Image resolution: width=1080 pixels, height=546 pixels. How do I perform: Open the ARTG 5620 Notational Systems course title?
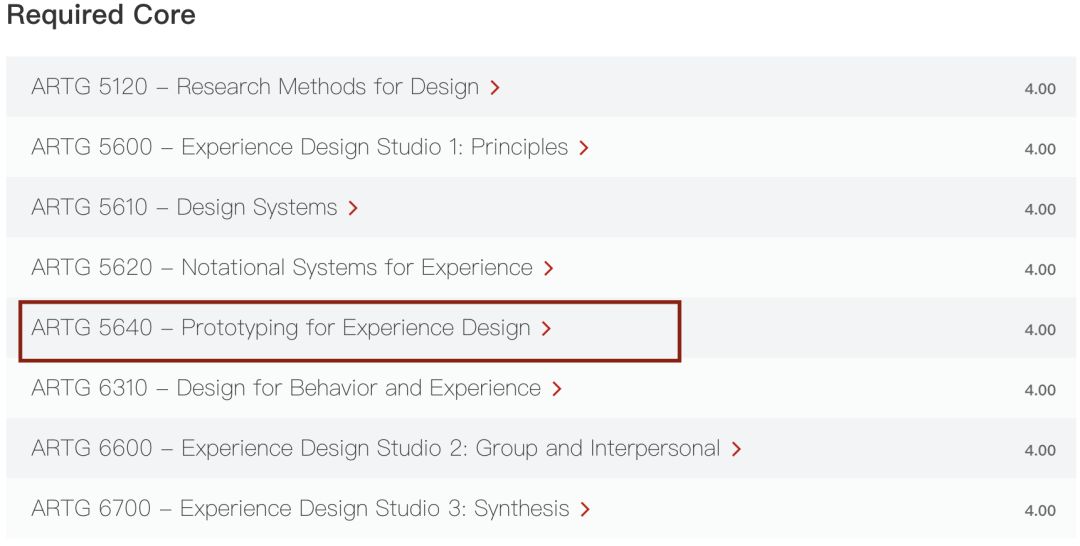tap(281, 267)
